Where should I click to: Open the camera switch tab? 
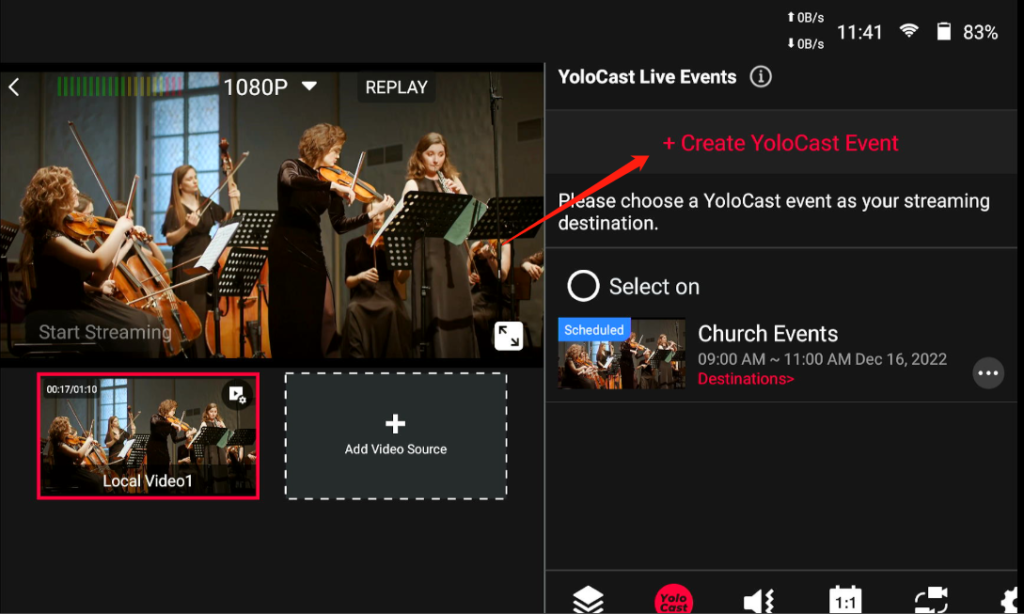pyautogui.click(x=931, y=600)
